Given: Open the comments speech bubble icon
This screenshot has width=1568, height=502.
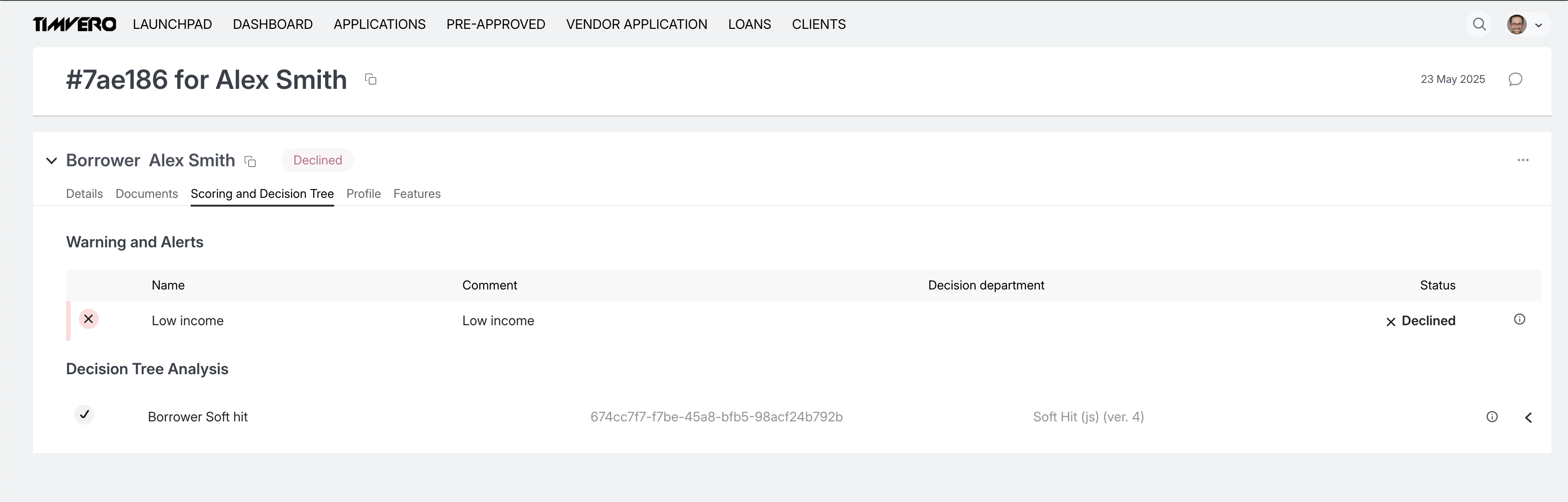Looking at the screenshot, I should coord(1515,80).
